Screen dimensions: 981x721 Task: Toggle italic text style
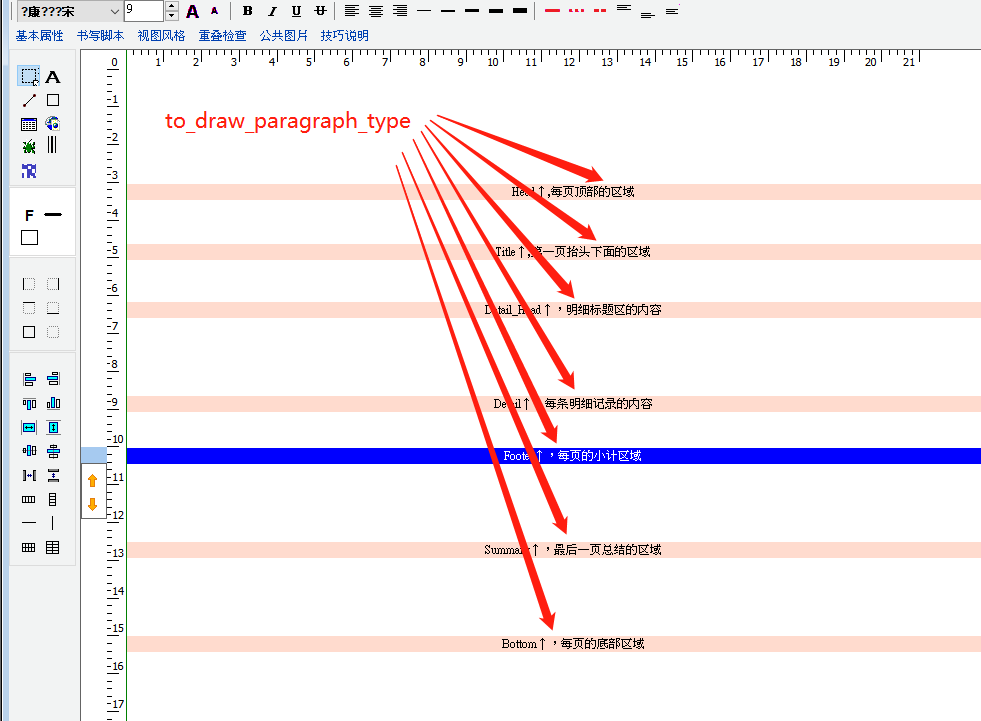coord(271,11)
